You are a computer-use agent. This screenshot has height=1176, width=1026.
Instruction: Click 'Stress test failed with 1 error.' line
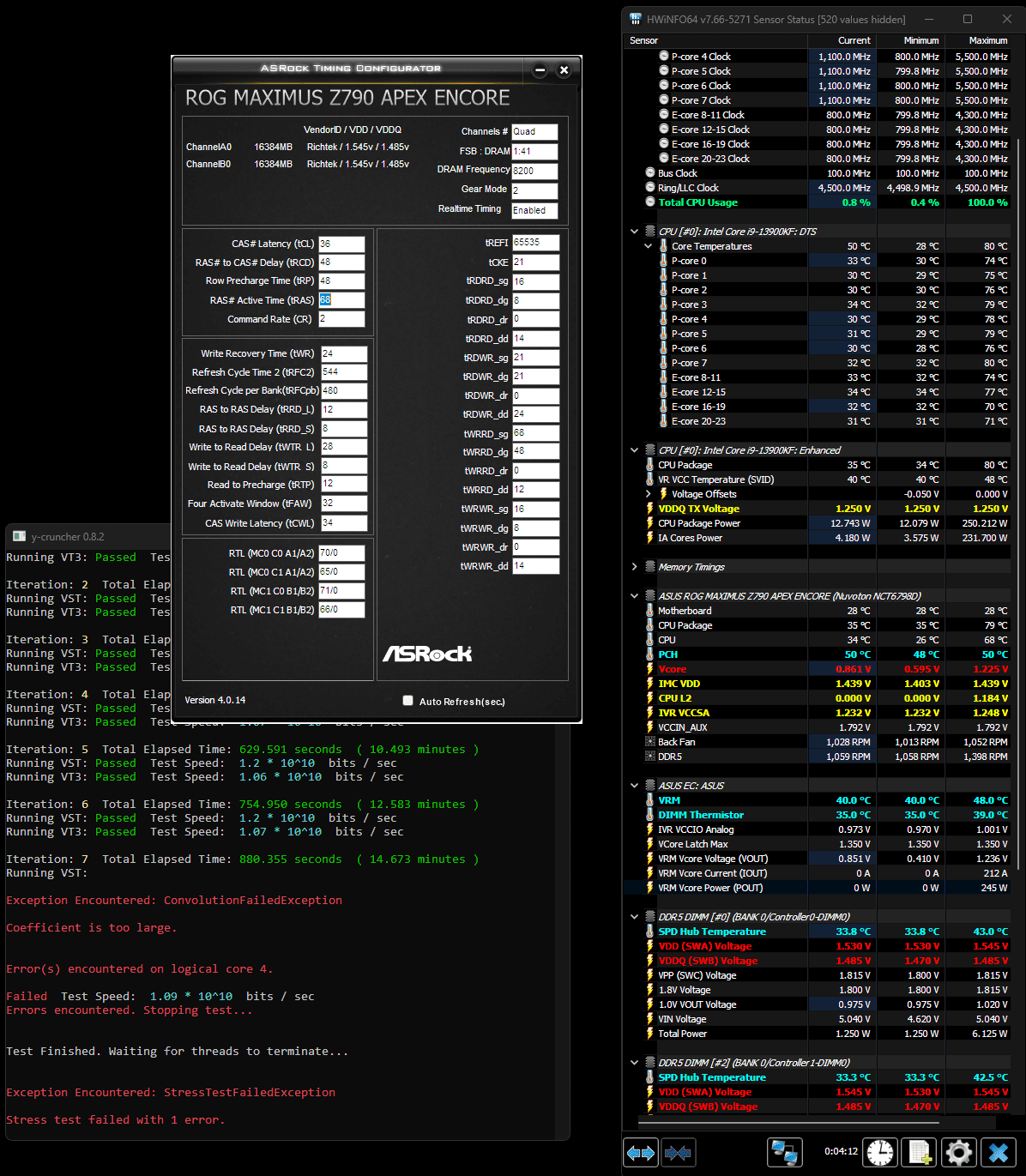(116, 1119)
